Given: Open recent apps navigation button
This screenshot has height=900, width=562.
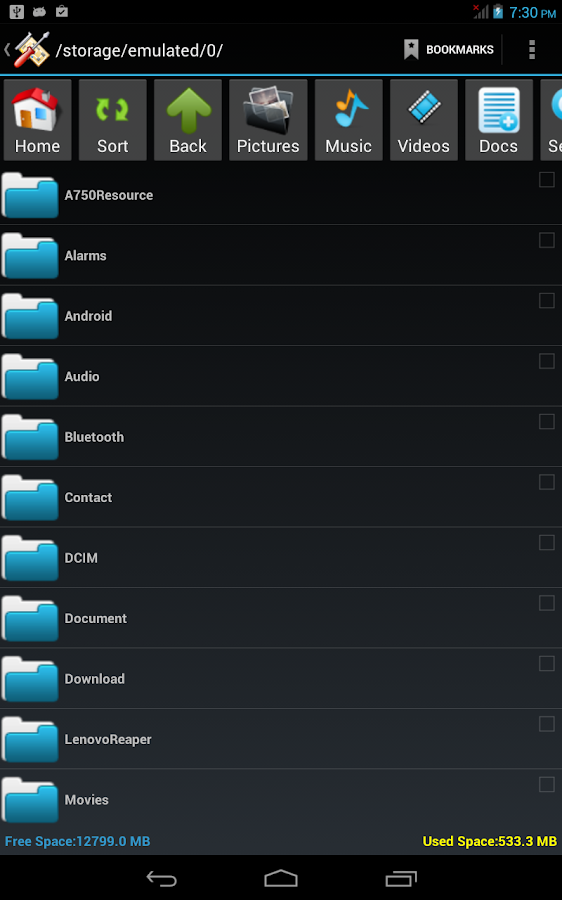Looking at the screenshot, I should (x=401, y=878).
